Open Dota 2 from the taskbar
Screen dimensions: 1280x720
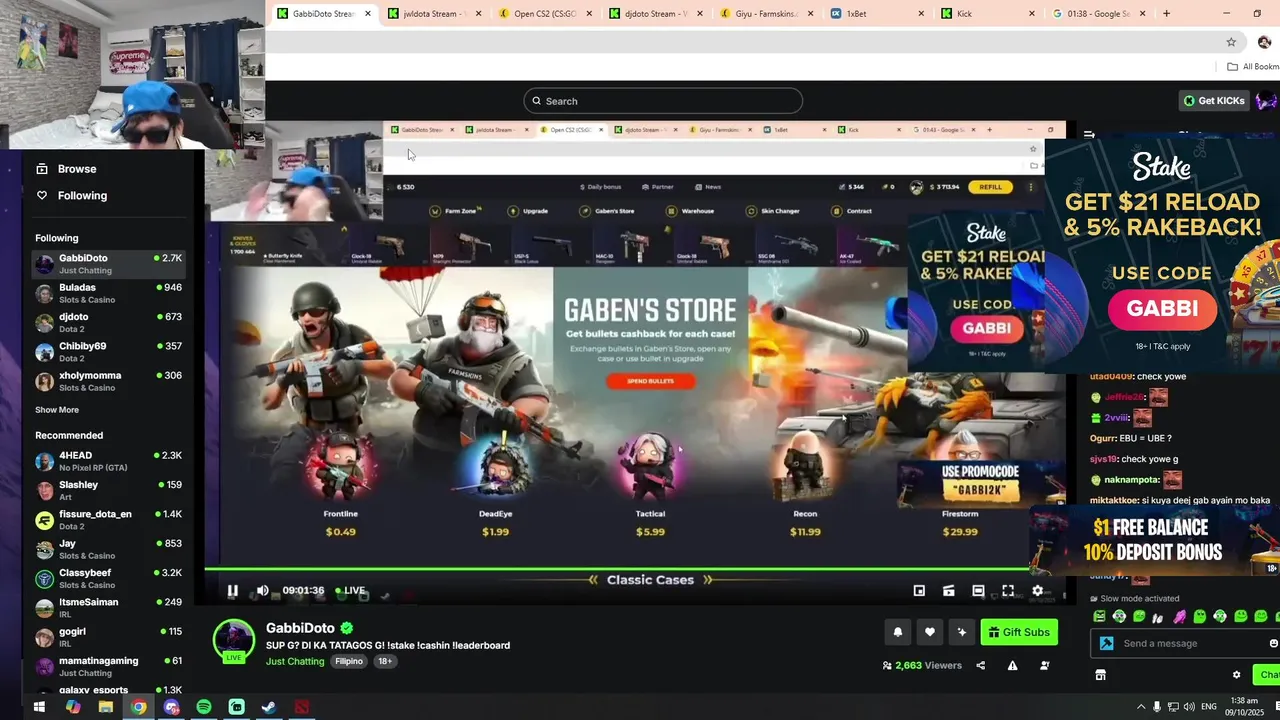pyautogui.click(x=302, y=707)
